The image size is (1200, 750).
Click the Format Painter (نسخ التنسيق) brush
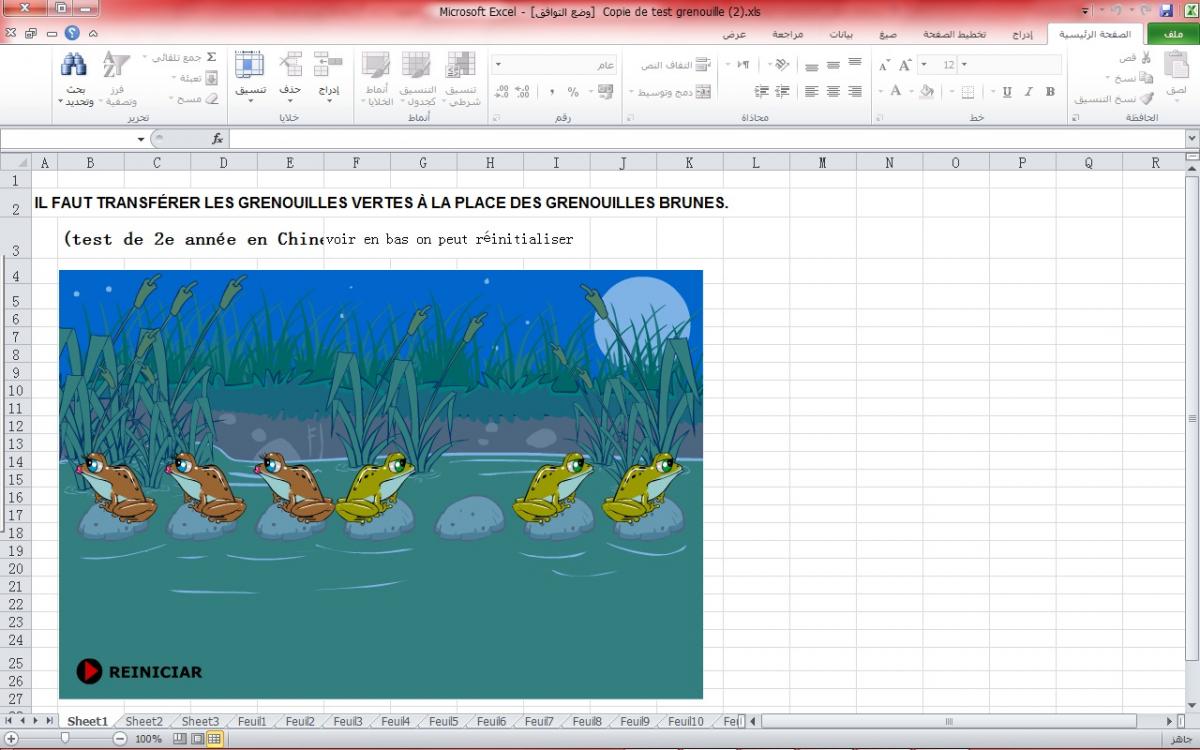1146,99
